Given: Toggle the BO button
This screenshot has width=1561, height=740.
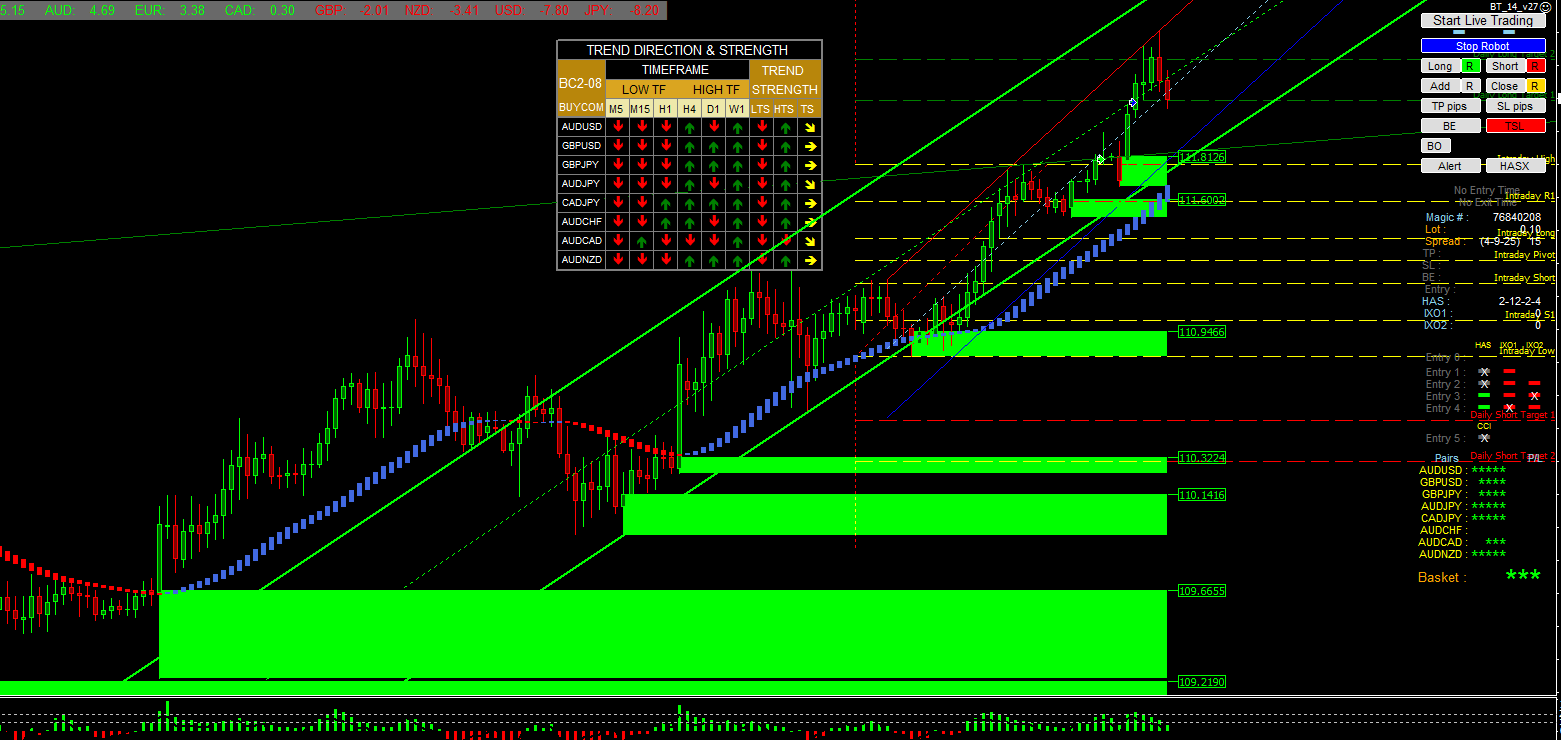Looking at the screenshot, I should [1436, 146].
